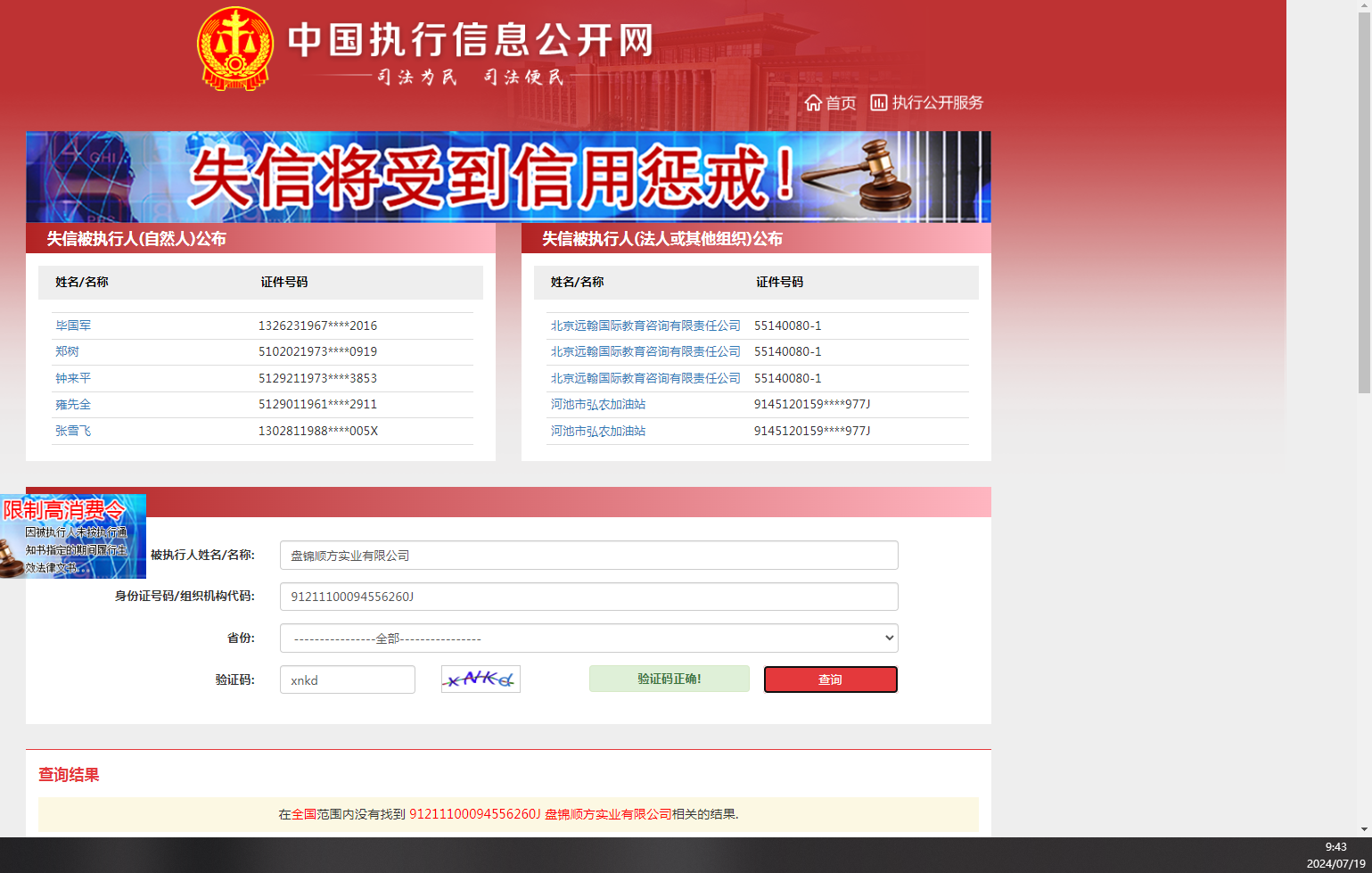Click the 失信将受到信用惩戒 banner image
The image size is (1372, 873).
click(x=508, y=177)
